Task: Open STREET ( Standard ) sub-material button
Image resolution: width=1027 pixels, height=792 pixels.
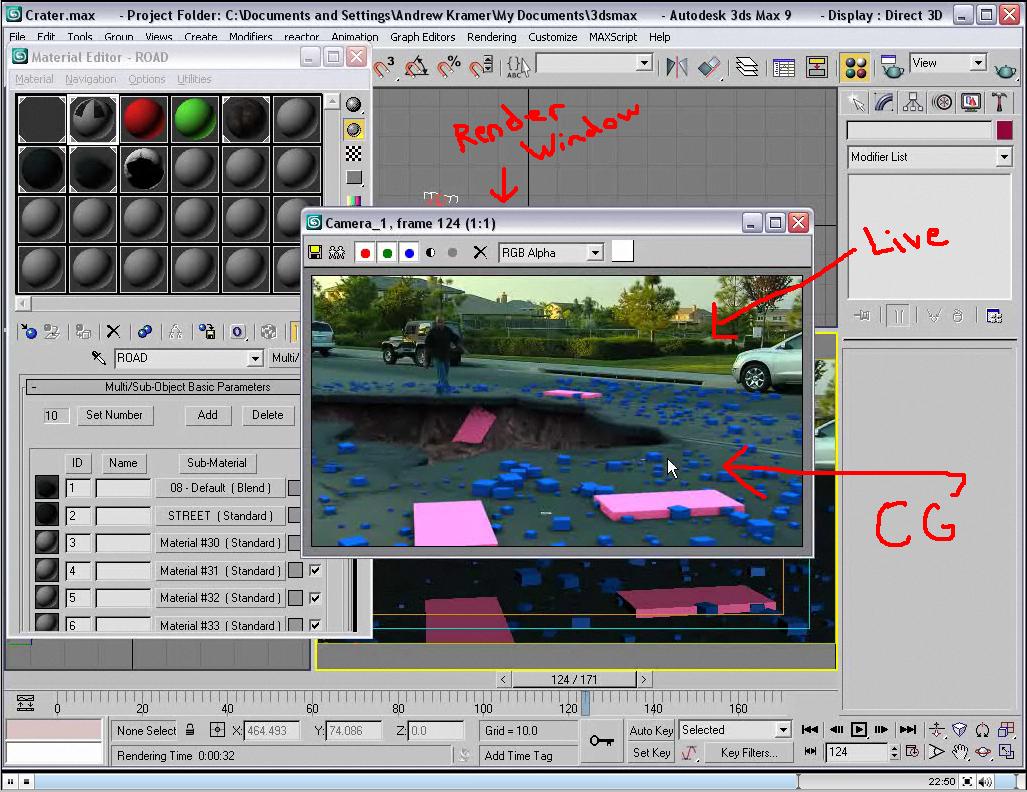Action: click(x=221, y=516)
